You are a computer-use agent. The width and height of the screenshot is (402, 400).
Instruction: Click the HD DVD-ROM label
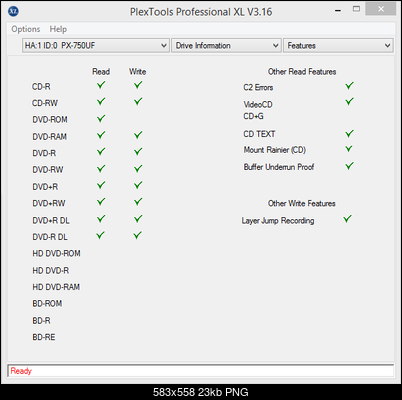pos(56,254)
